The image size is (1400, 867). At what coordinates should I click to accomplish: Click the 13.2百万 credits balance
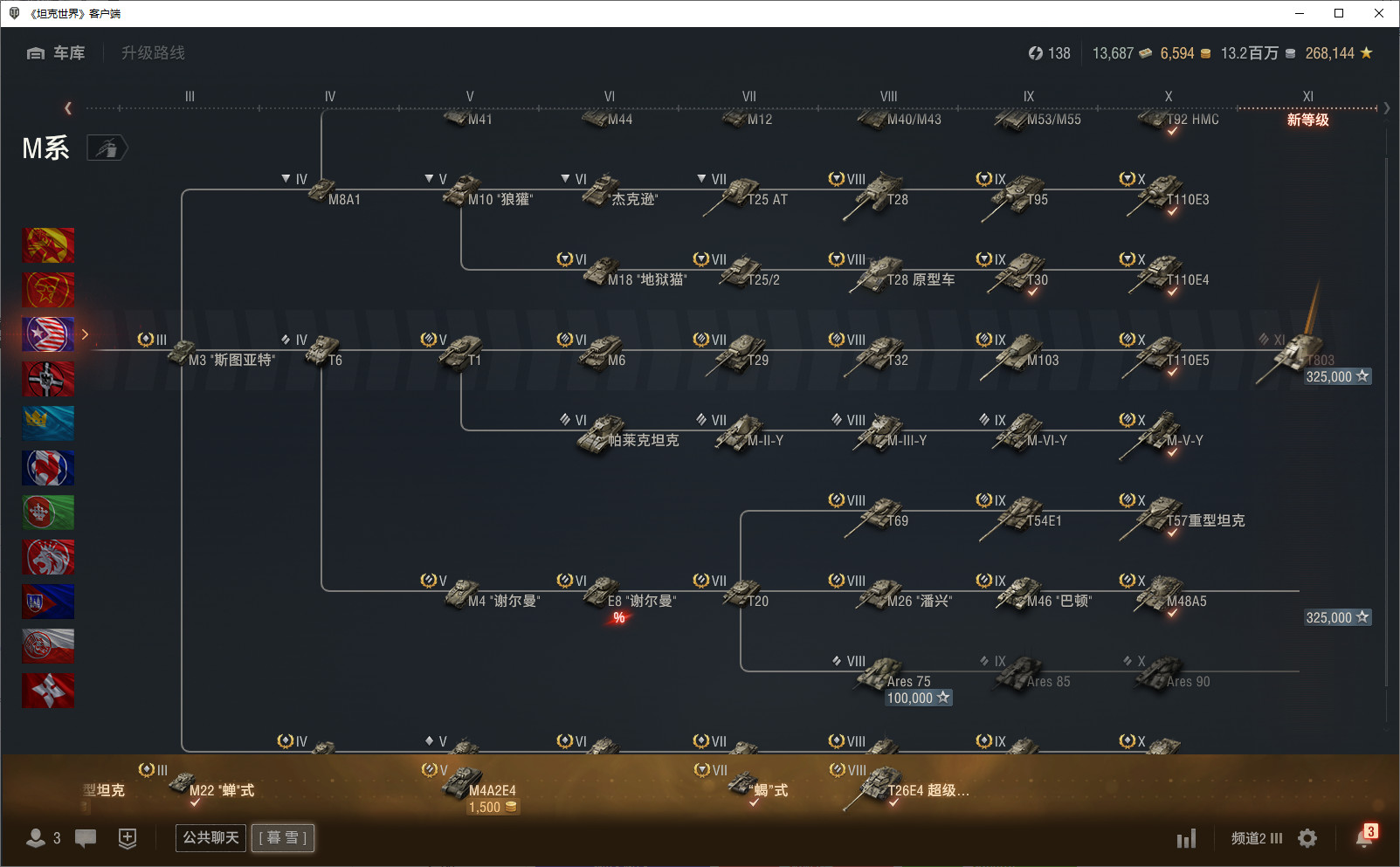coord(1258,53)
